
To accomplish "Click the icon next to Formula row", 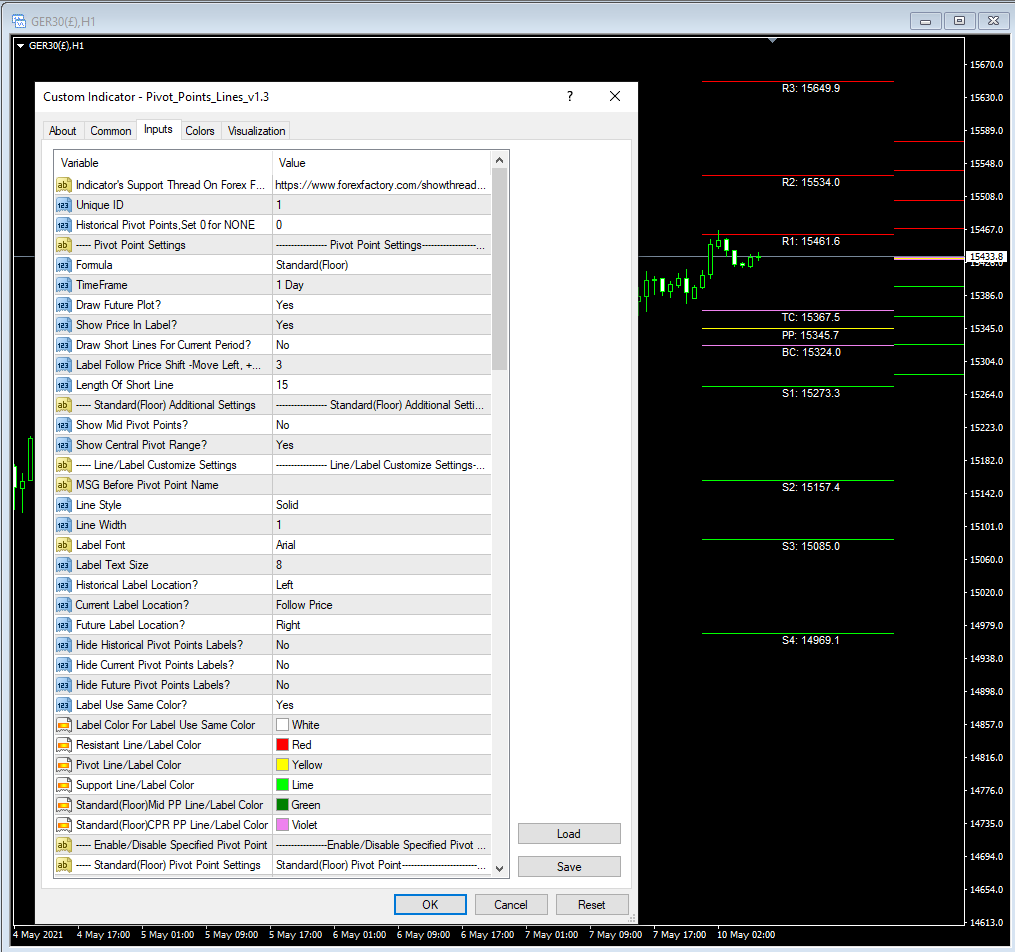I will [63, 265].
